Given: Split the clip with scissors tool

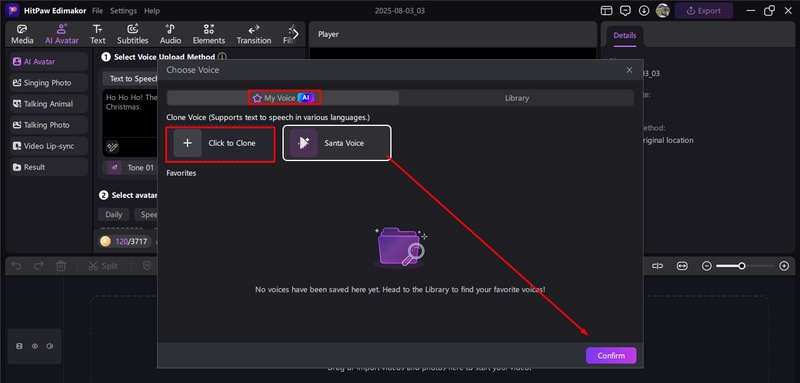Looking at the screenshot, I should point(103,266).
